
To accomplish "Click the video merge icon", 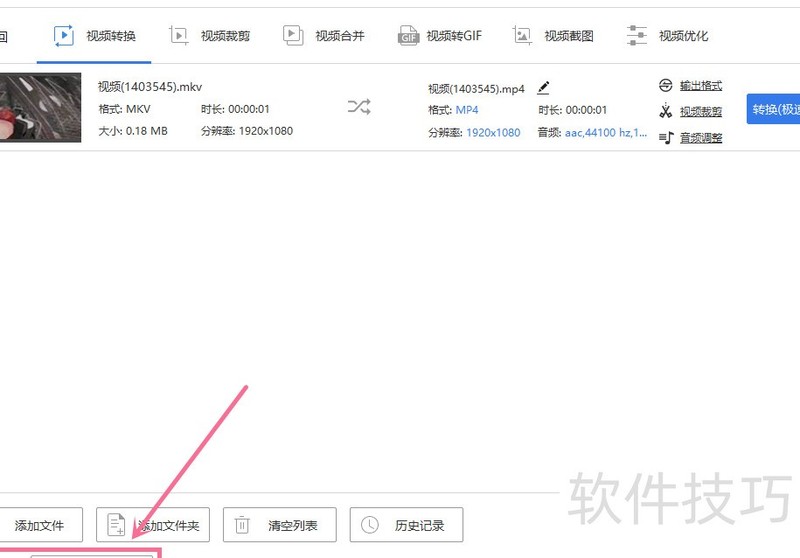I will tap(293, 36).
